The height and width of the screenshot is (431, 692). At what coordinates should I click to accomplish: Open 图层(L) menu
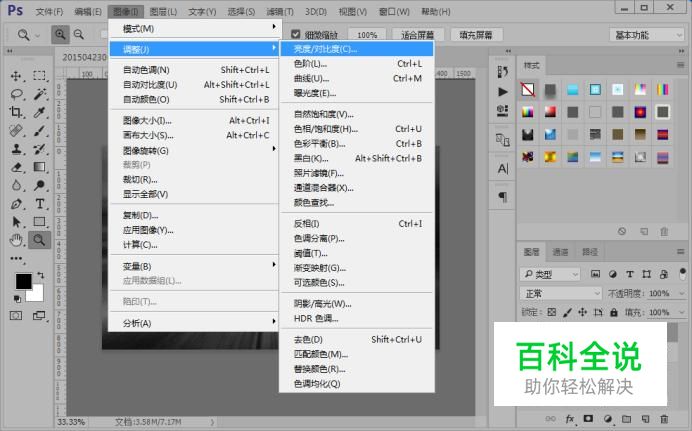[163, 12]
